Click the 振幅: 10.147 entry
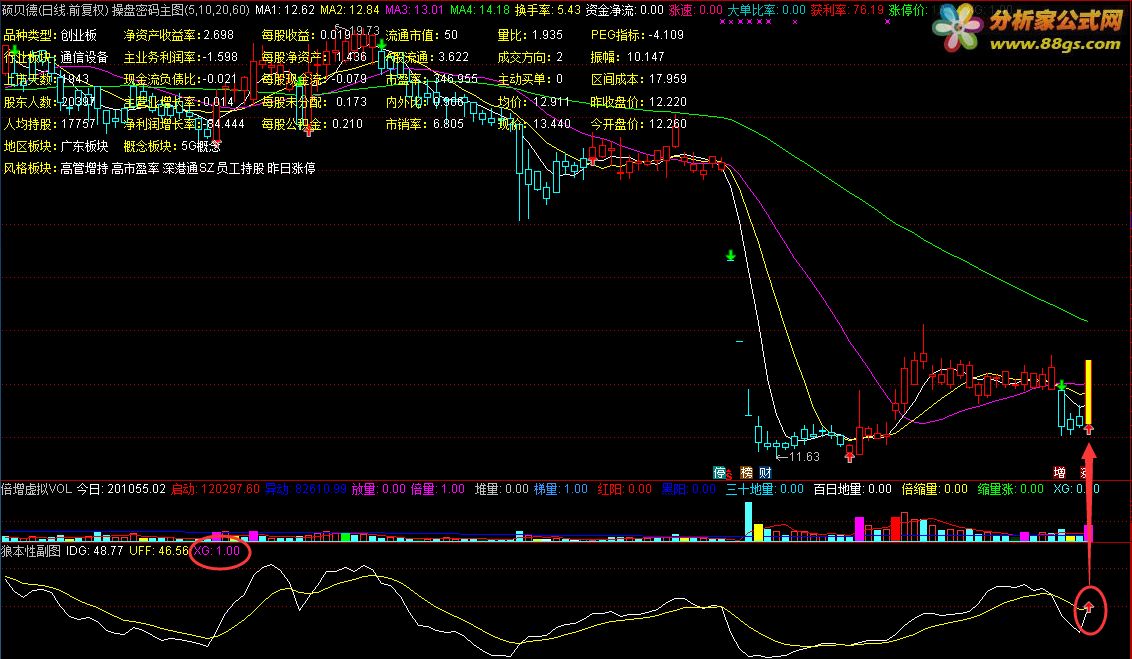 627,57
